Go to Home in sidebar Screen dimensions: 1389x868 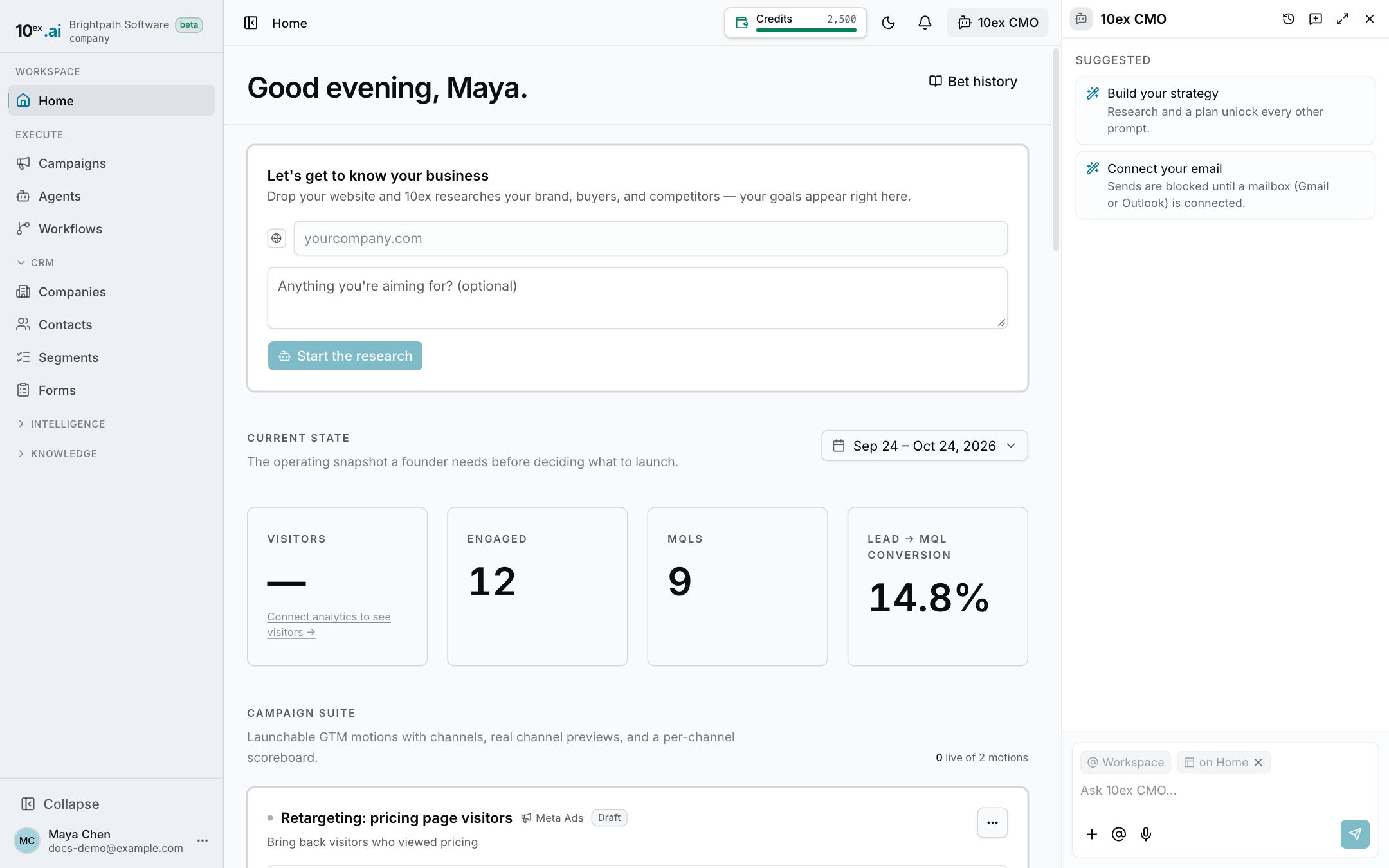click(111, 101)
